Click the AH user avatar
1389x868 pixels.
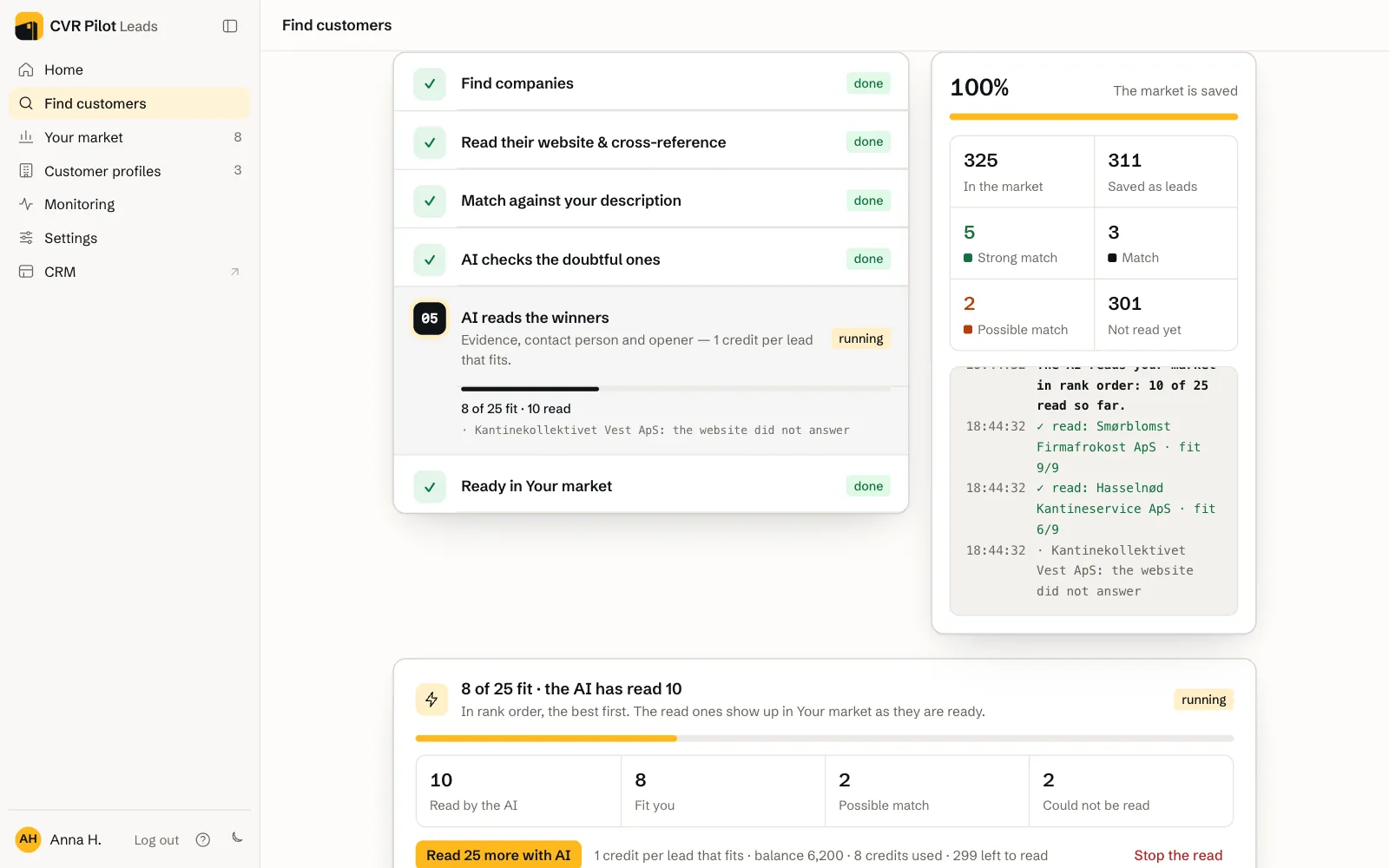click(x=29, y=839)
